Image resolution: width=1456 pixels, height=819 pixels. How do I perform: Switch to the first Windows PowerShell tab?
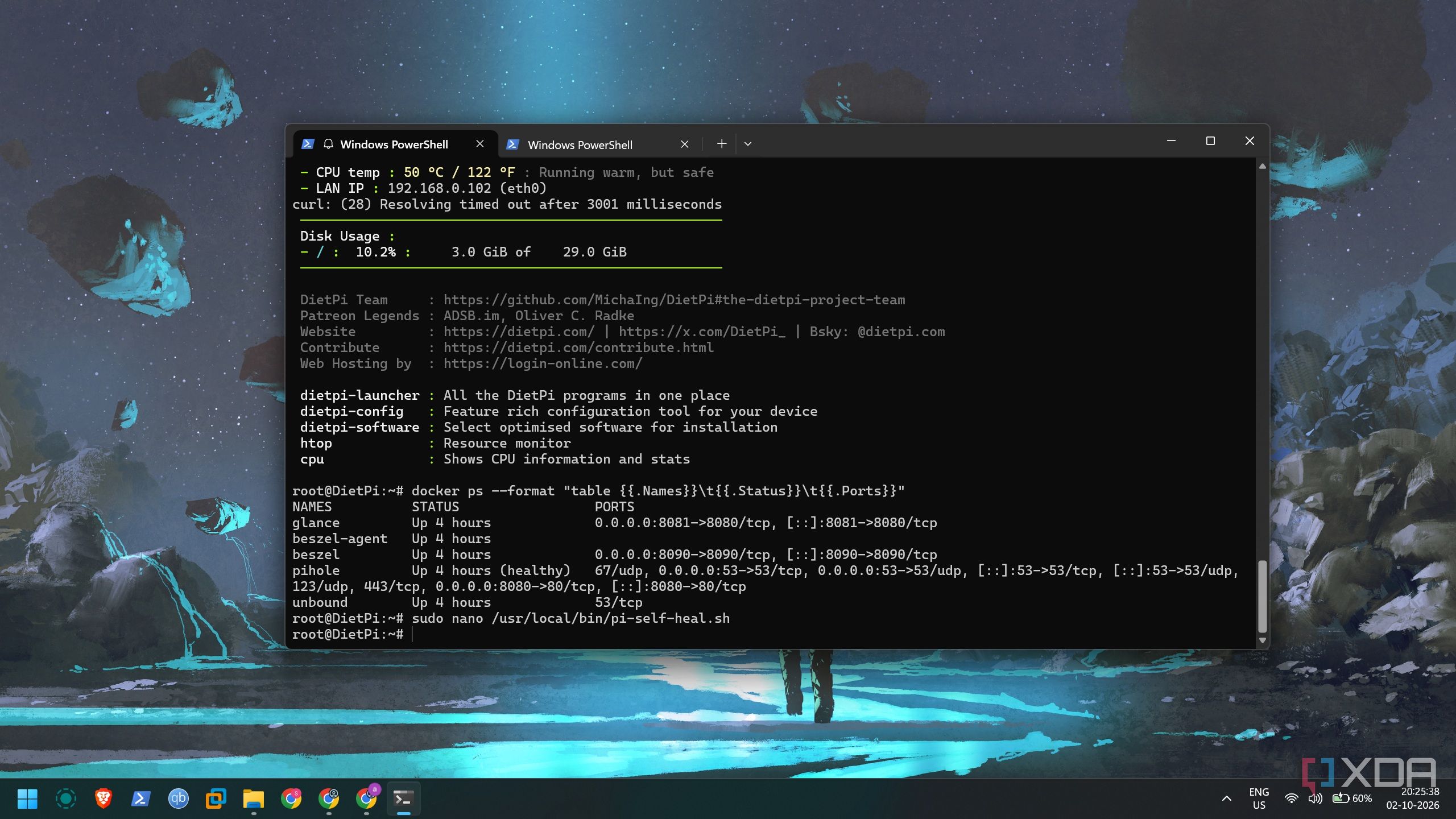[x=394, y=144]
